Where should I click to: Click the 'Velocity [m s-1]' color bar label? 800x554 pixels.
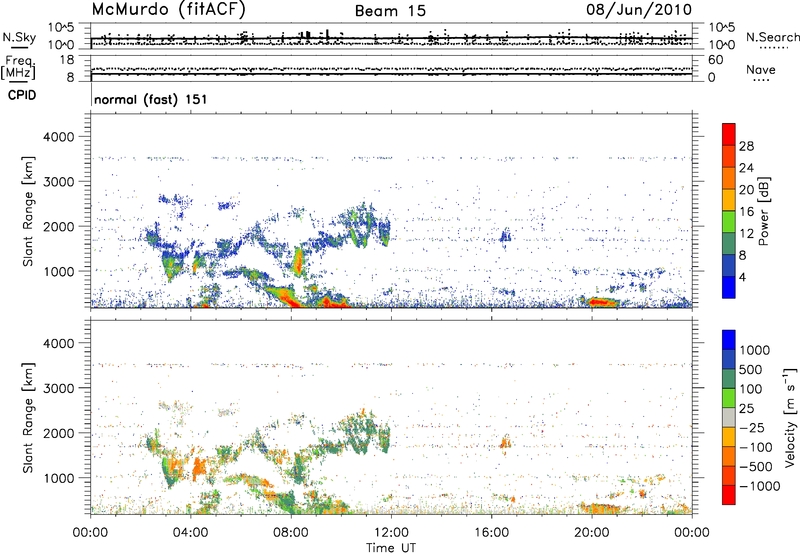pos(790,417)
